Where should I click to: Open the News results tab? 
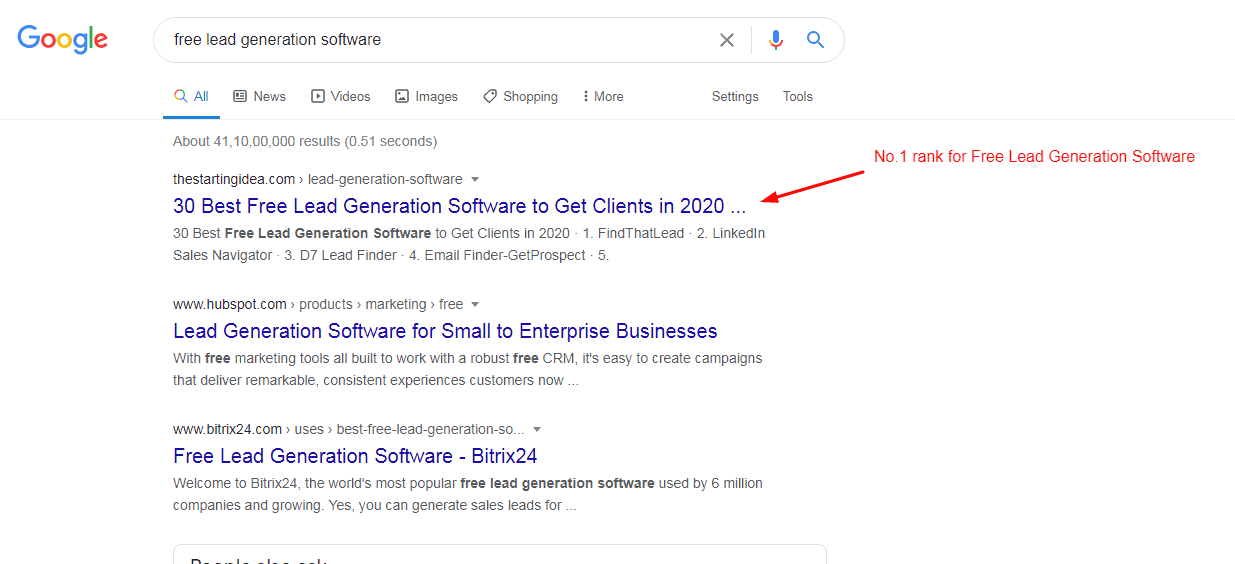point(259,97)
